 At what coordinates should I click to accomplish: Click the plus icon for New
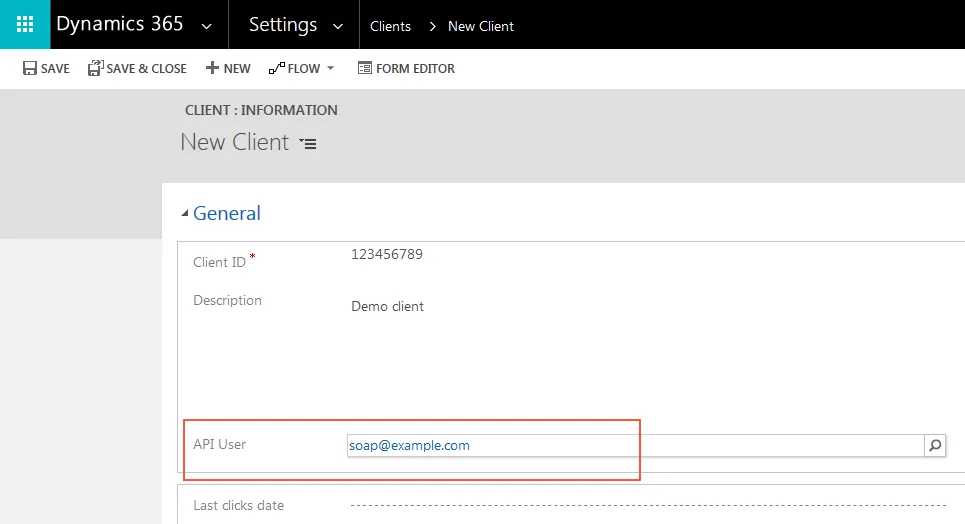click(212, 68)
